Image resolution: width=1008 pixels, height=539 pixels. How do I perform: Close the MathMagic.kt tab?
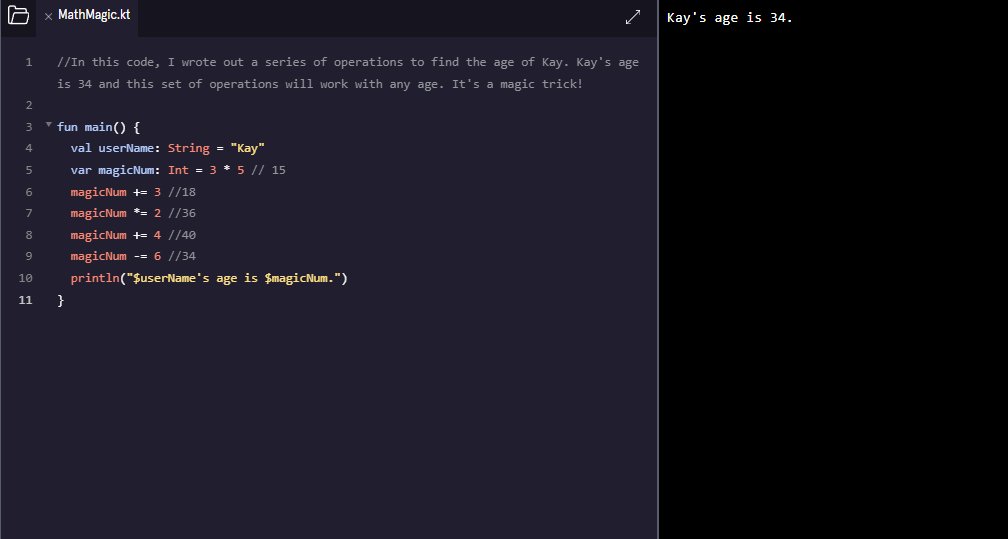48,17
